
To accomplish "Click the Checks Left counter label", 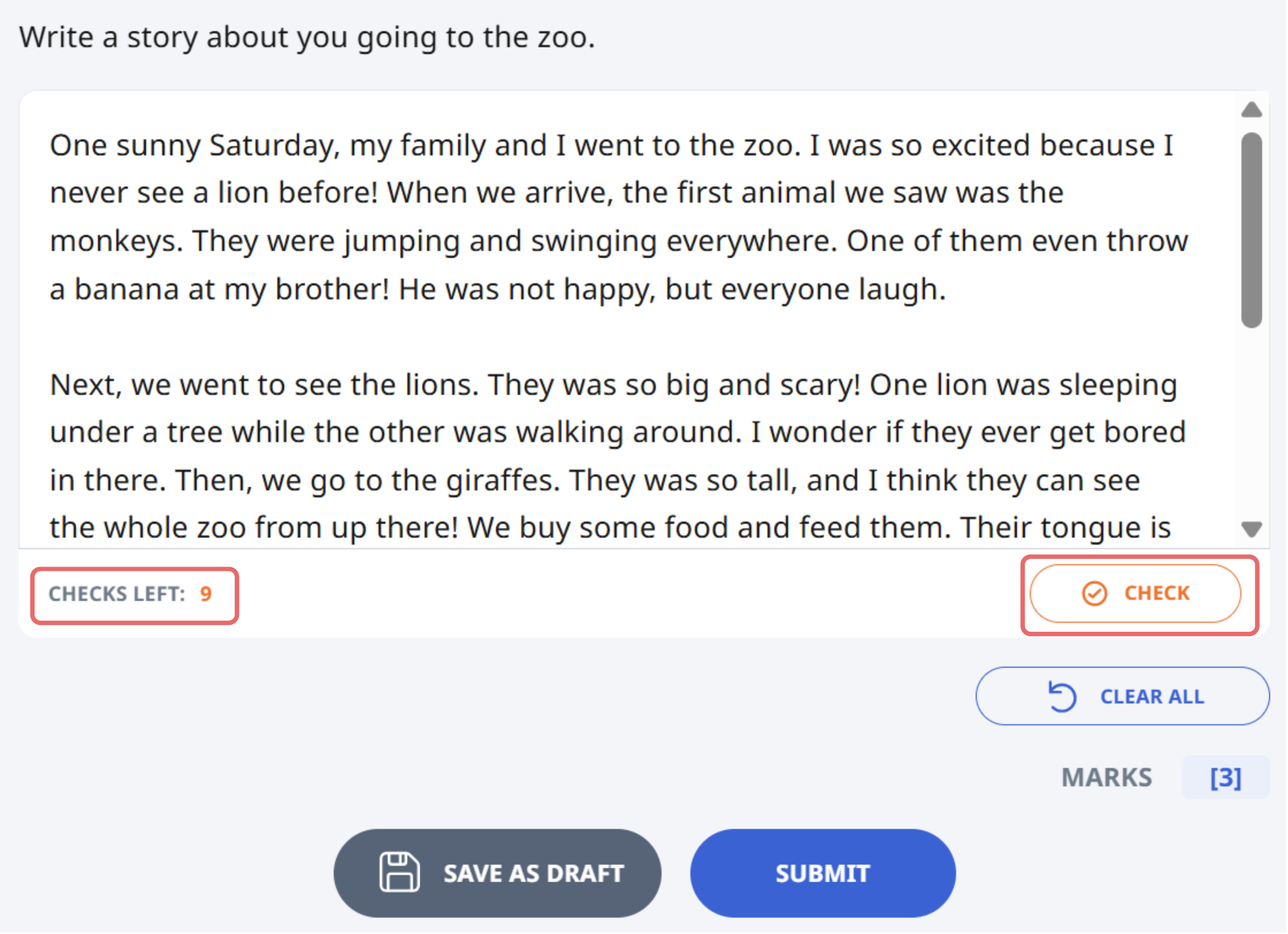I will (117, 595).
